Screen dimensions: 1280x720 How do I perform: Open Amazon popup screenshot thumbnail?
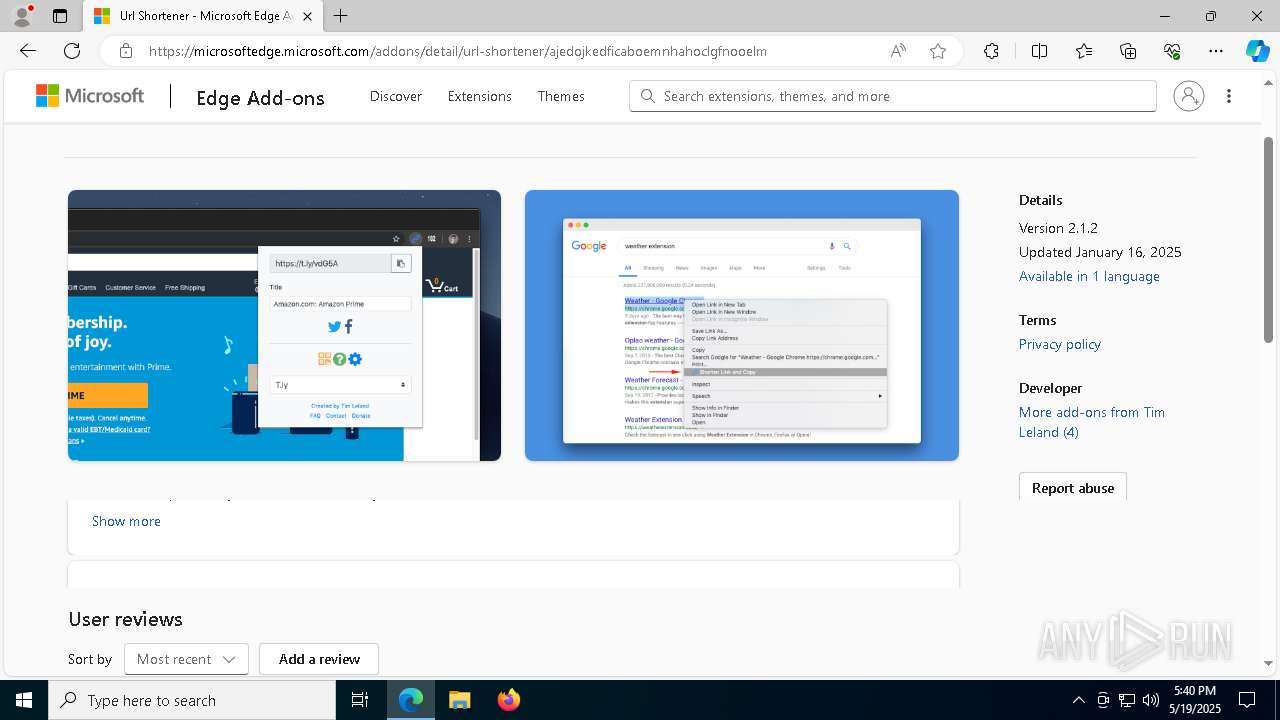(284, 325)
